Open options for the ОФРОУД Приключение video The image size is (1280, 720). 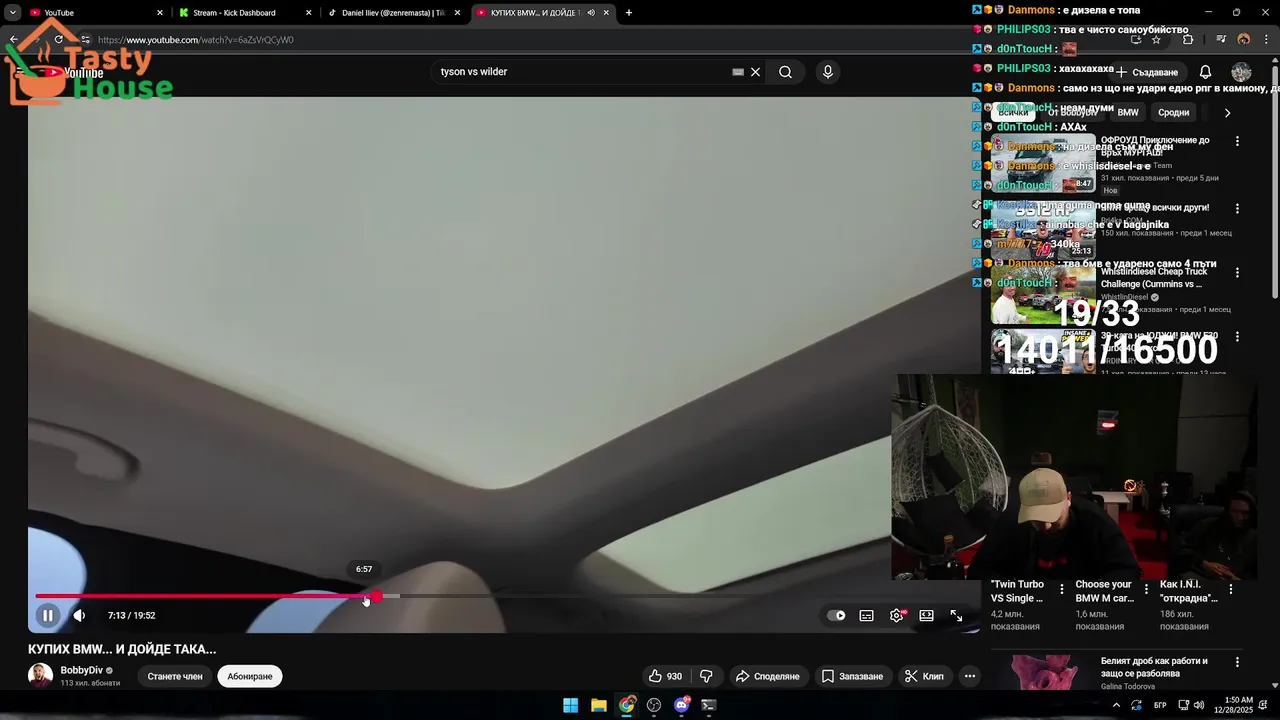coord(1237,142)
